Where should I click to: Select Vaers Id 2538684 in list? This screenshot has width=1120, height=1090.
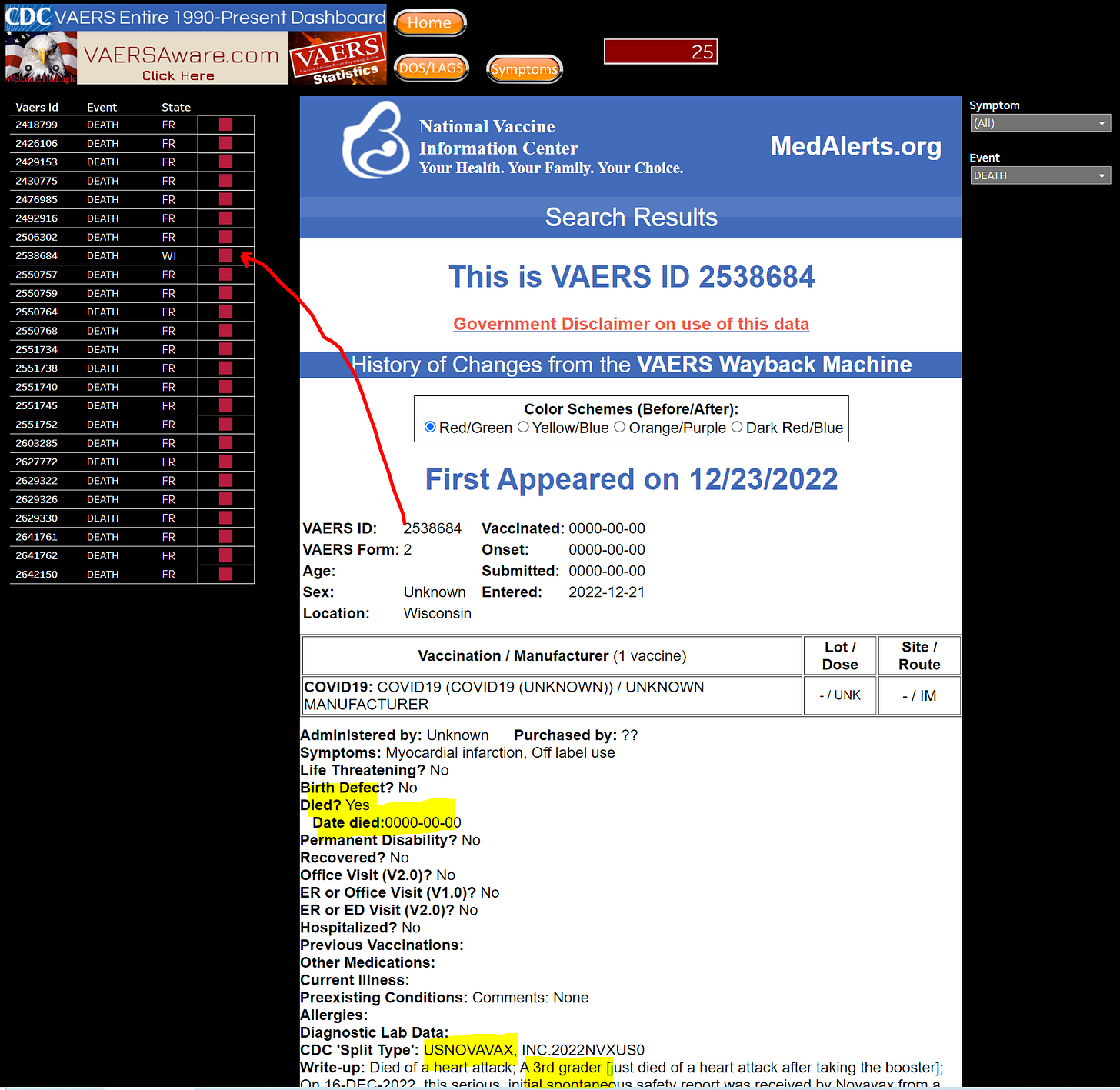(x=36, y=255)
